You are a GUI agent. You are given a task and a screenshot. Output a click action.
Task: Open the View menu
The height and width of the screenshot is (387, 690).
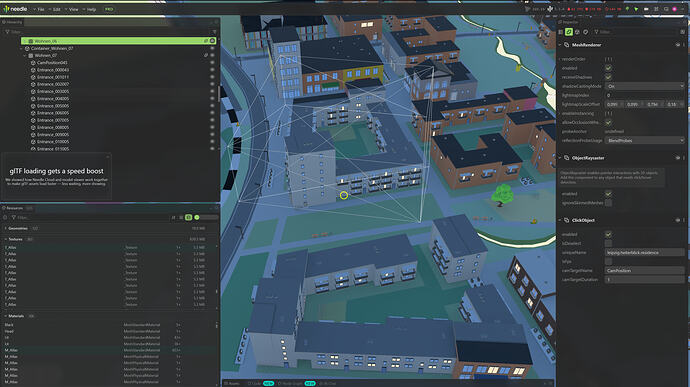click(x=73, y=9)
